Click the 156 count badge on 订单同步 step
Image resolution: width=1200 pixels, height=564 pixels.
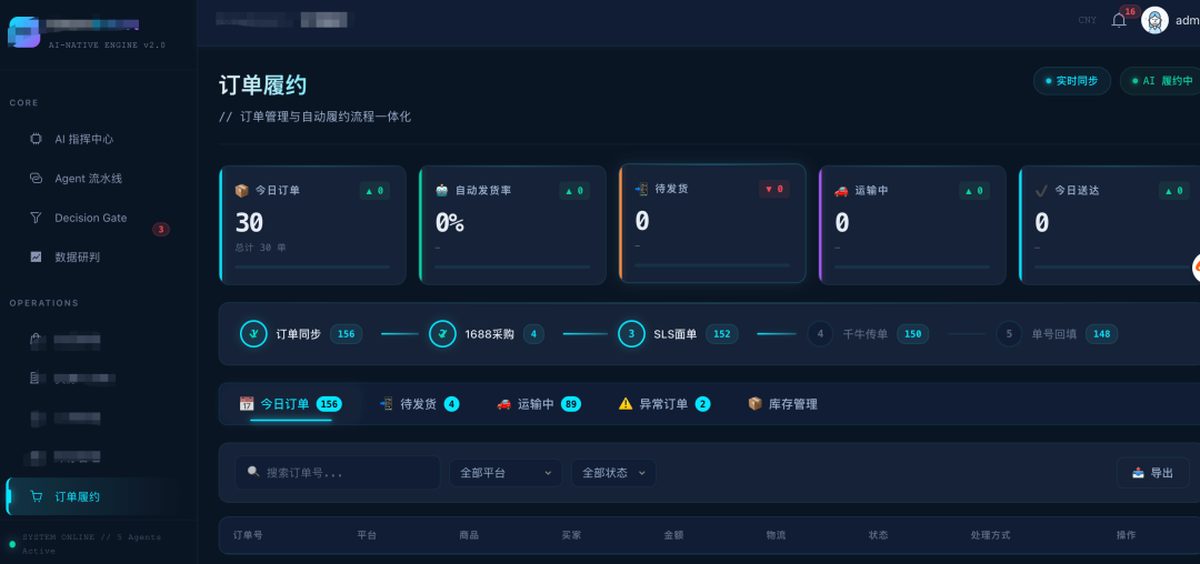[346, 334]
